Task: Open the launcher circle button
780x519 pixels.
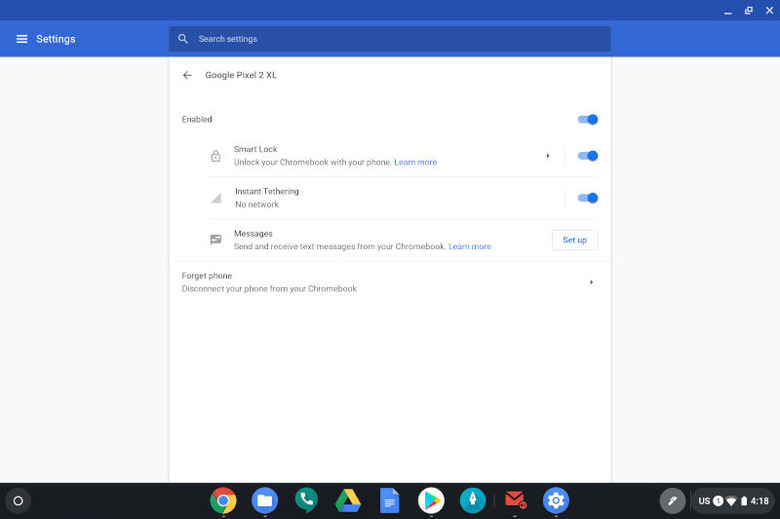Action: tap(18, 501)
